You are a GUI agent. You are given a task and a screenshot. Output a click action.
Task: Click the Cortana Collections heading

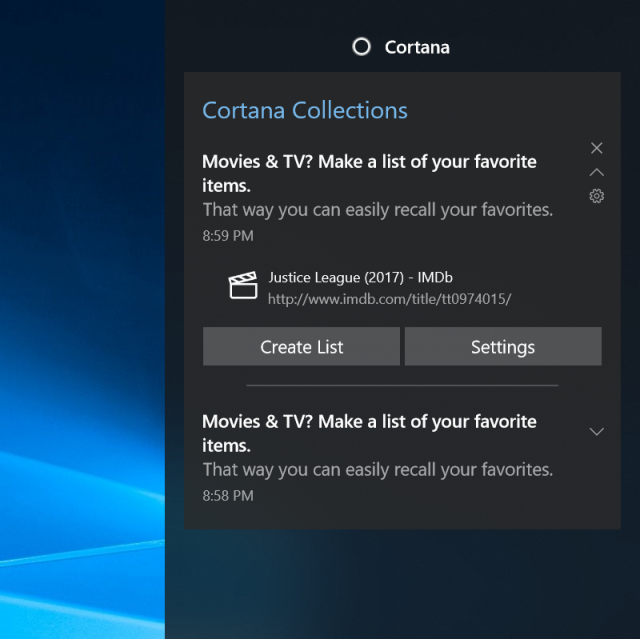coord(305,110)
